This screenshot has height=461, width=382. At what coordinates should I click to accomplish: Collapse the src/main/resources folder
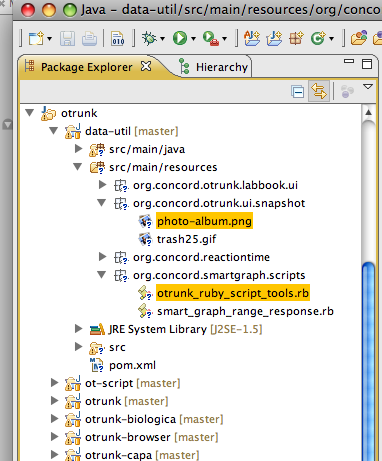coord(78,167)
